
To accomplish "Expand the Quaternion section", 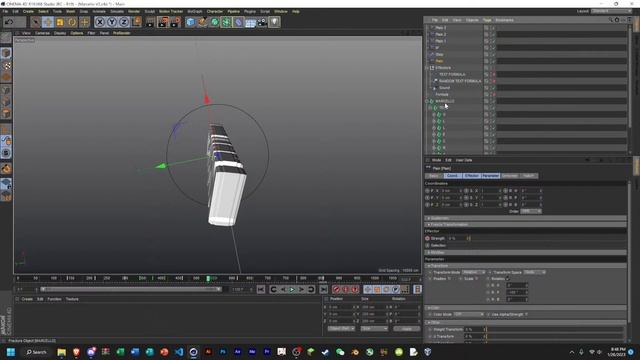I will coord(526,218).
